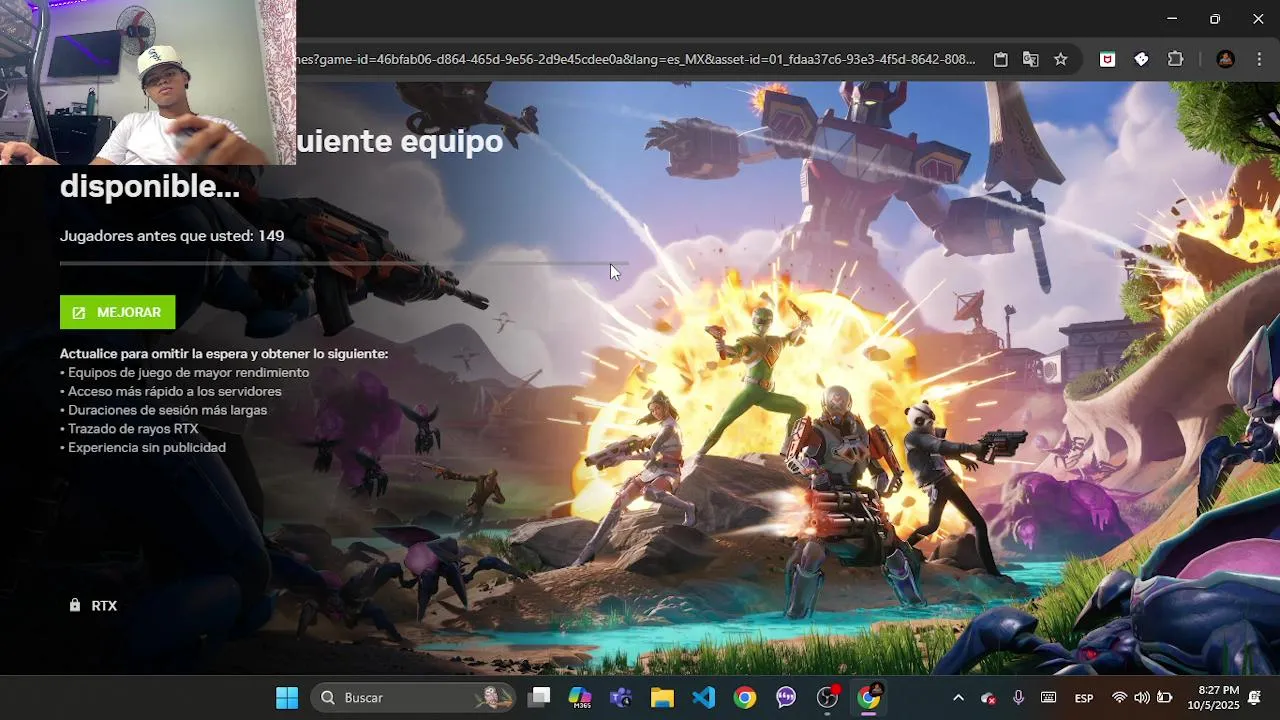Open the touch keyboard tray icon
This screenshot has width=1280, height=720.
point(1049,698)
